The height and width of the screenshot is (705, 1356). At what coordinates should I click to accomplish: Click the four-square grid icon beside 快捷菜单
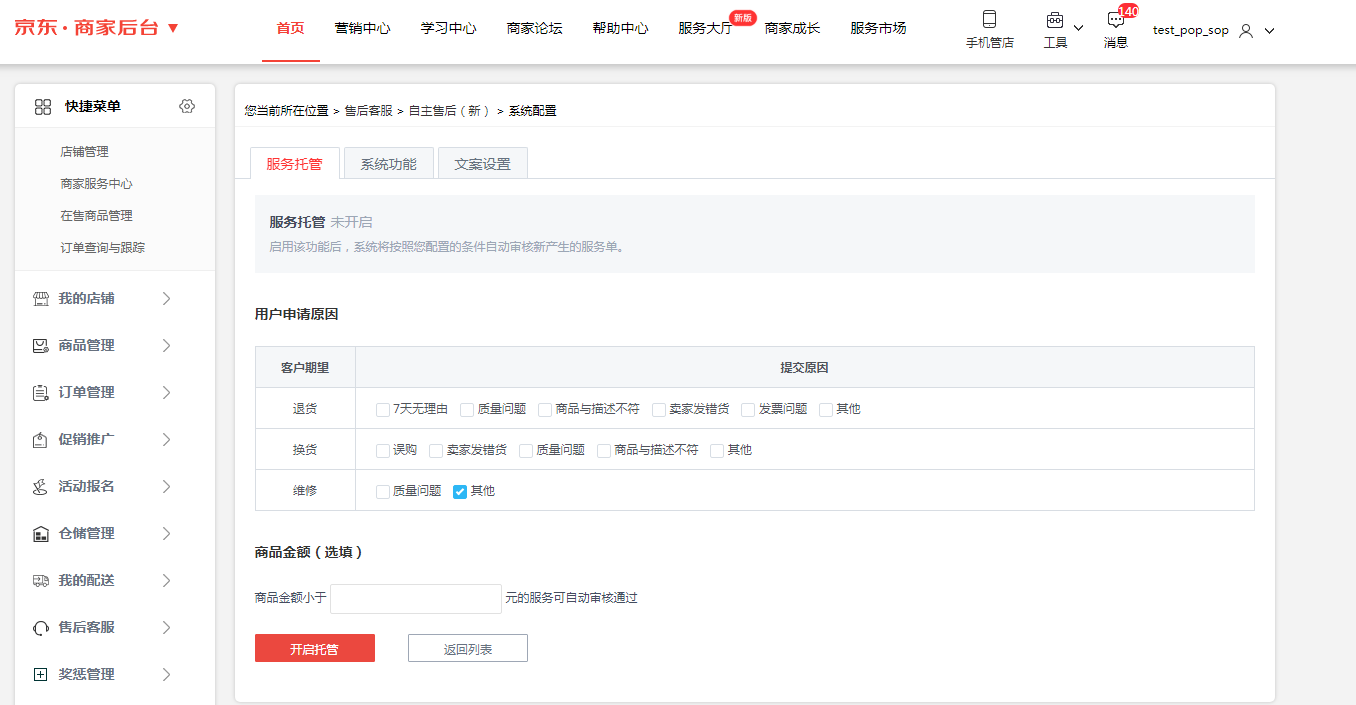coord(43,106)
